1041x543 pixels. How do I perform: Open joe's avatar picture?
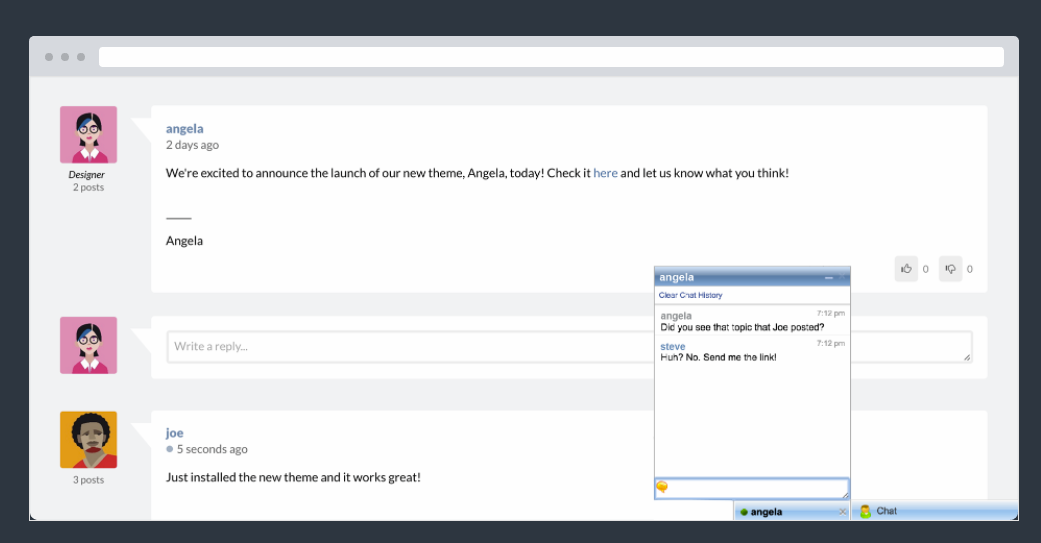tap(88, 439)
